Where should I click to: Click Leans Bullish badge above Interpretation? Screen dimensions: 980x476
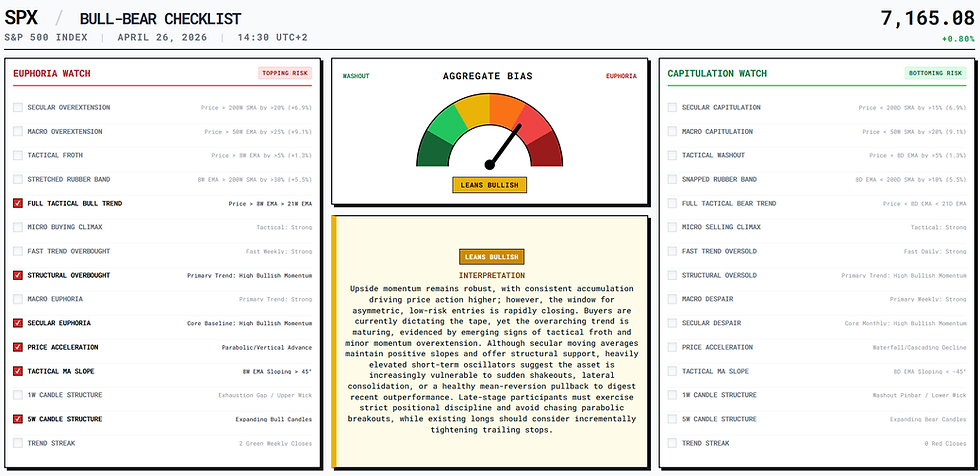tap(491, 257)
